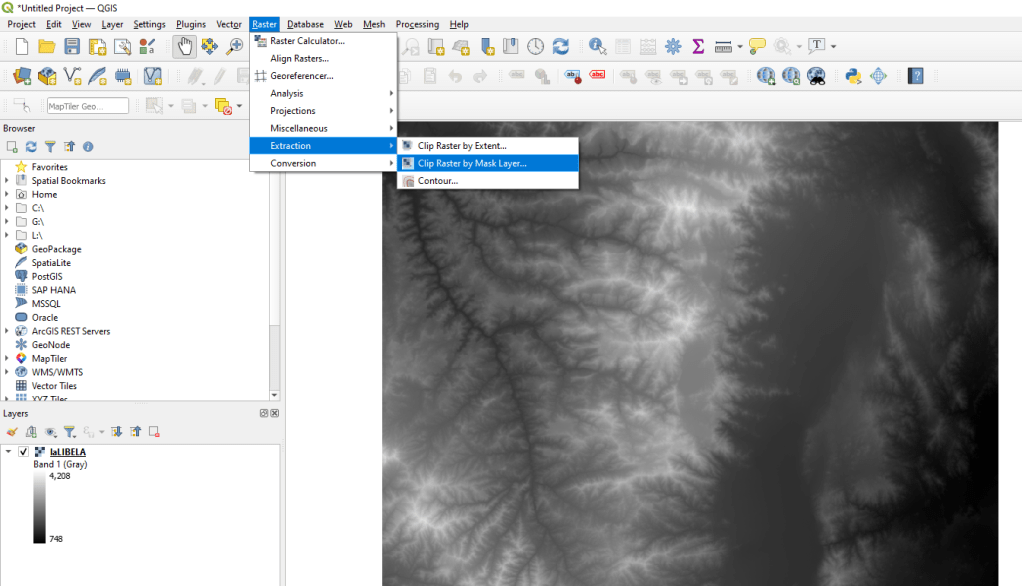Click the MapTiler Geocoding search field

(87, 106)
